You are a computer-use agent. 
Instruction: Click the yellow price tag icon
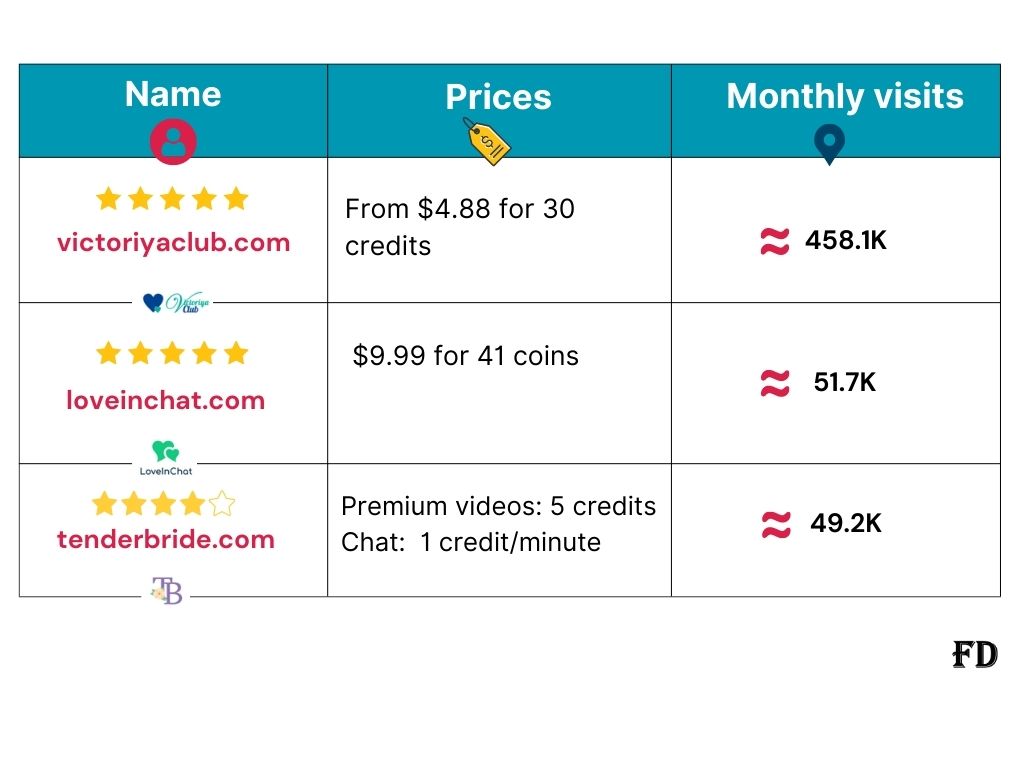487,141
